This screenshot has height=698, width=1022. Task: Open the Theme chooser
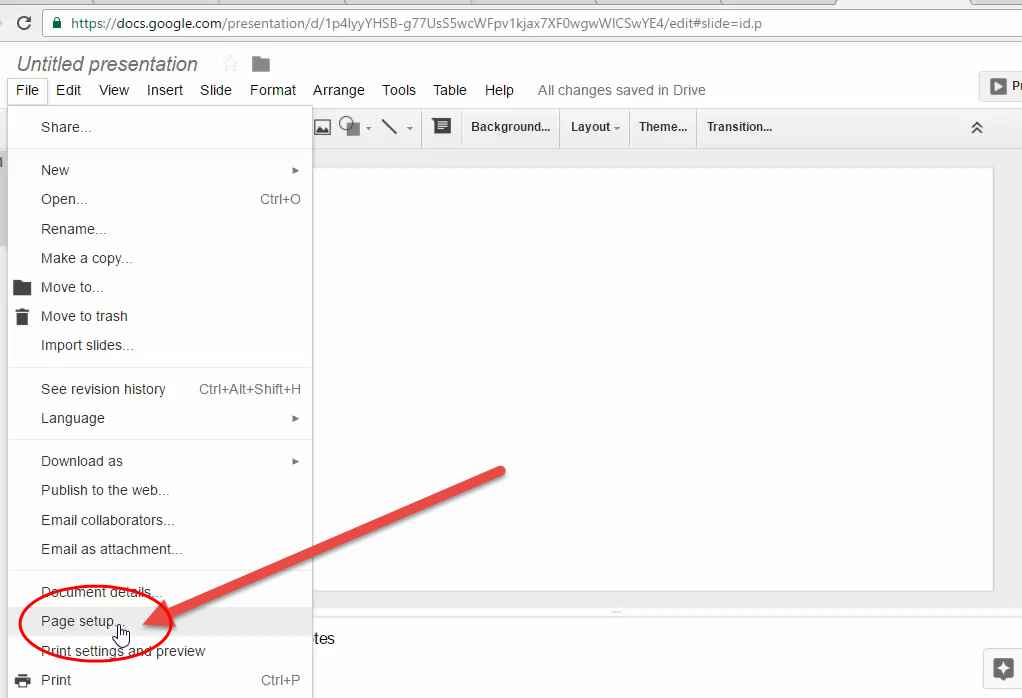click(662, 127)
